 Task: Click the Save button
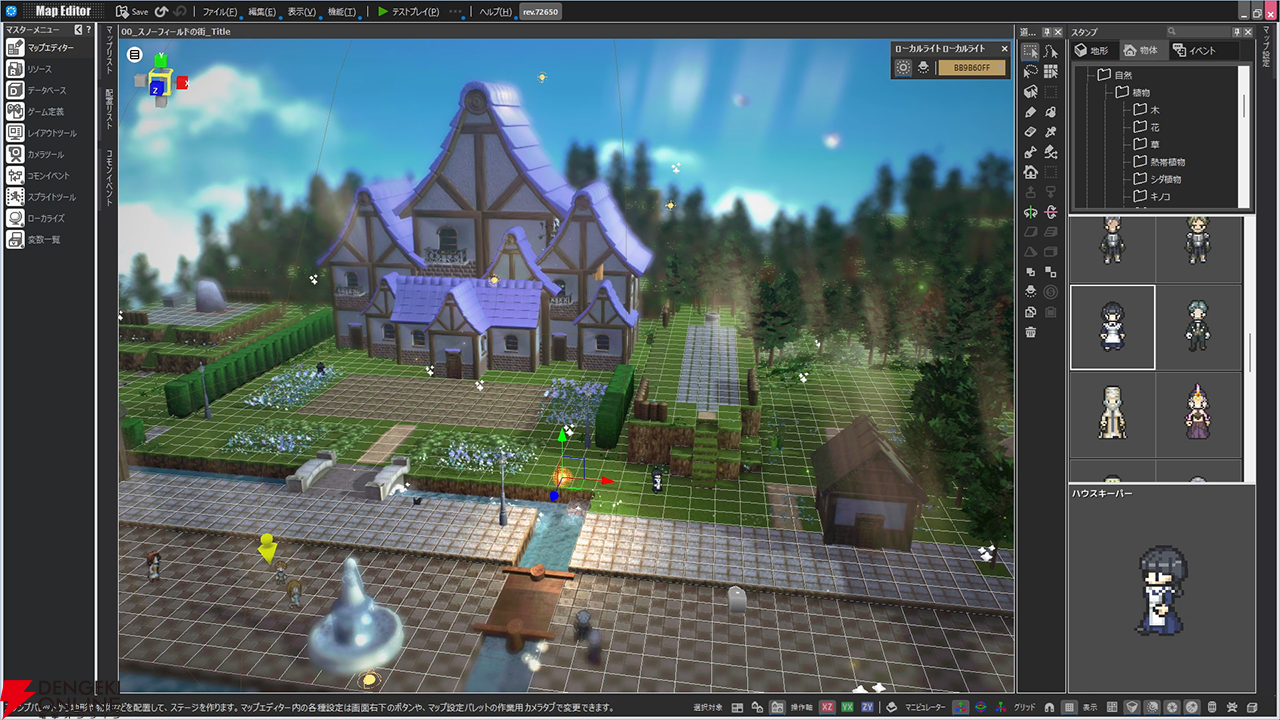coord(131,12)
